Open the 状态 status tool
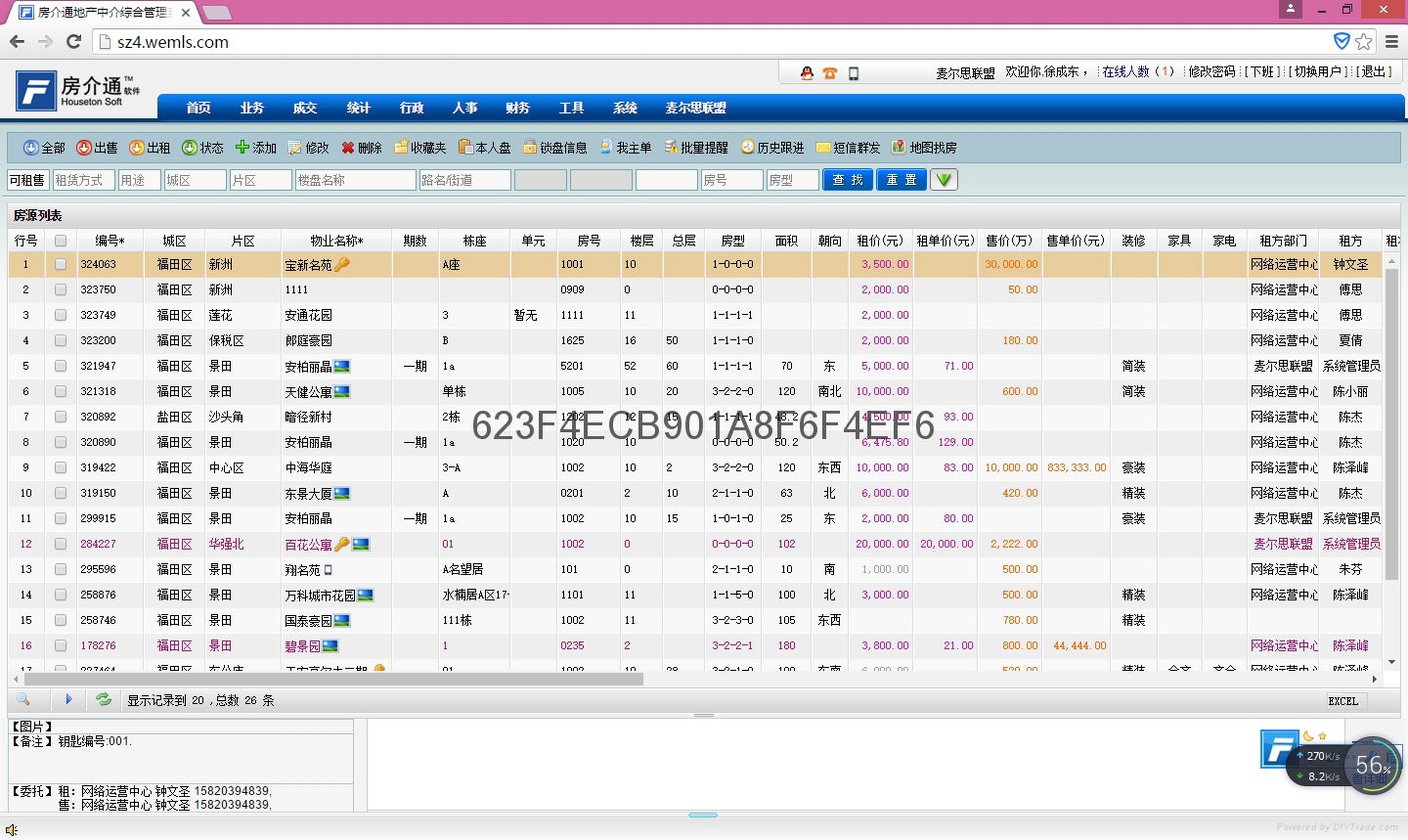Viewport: 1408px width, 840px height. (x=202, y=148)
